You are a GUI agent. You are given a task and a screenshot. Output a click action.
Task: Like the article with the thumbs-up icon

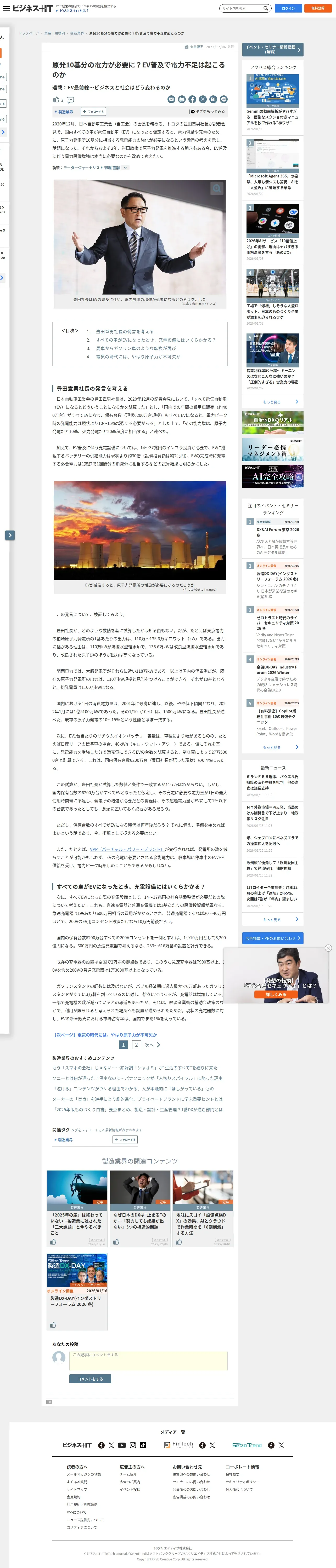click(56, 99)
